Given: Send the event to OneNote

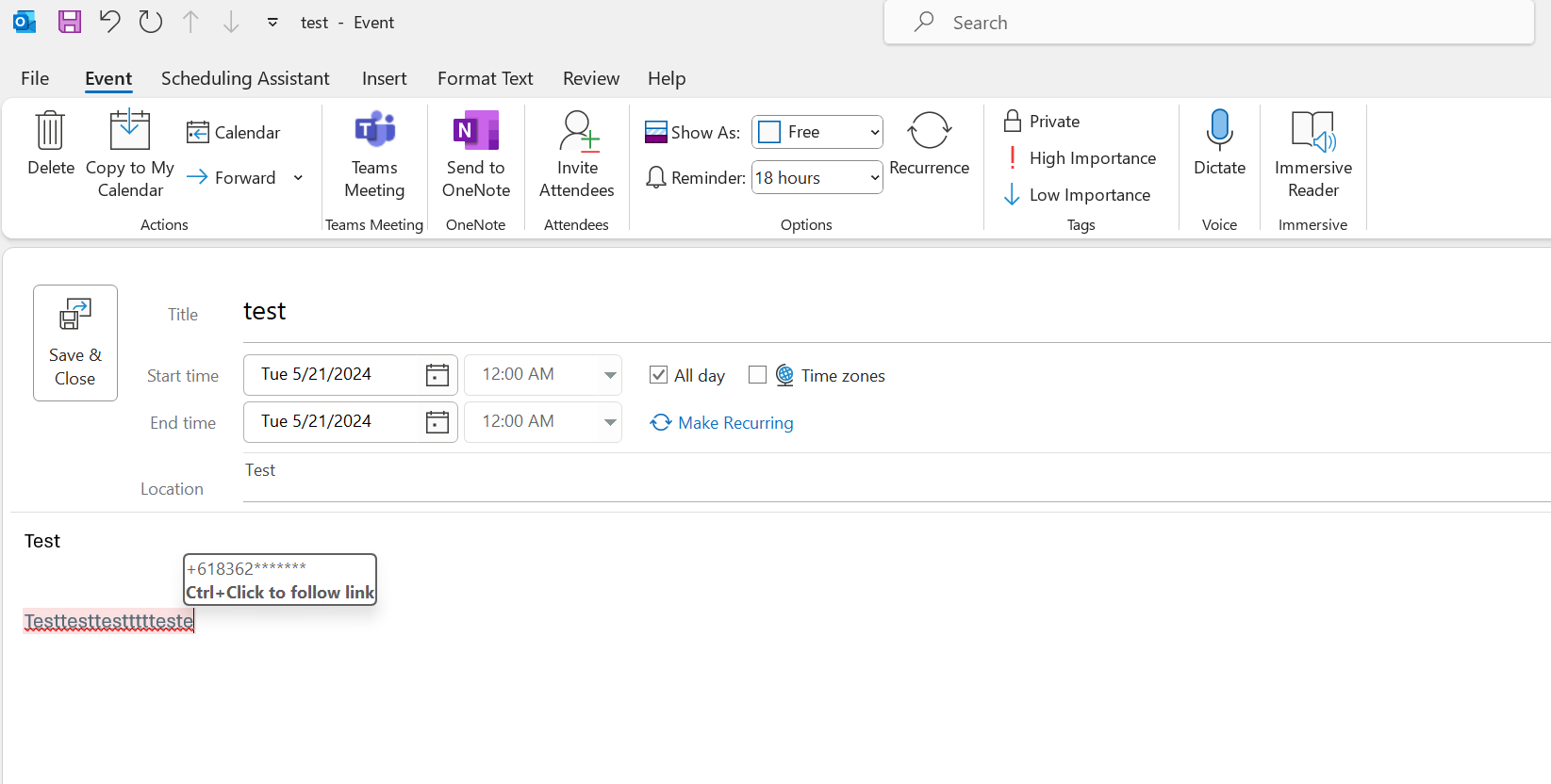Looking at the screenshot, I should (476, 155).
